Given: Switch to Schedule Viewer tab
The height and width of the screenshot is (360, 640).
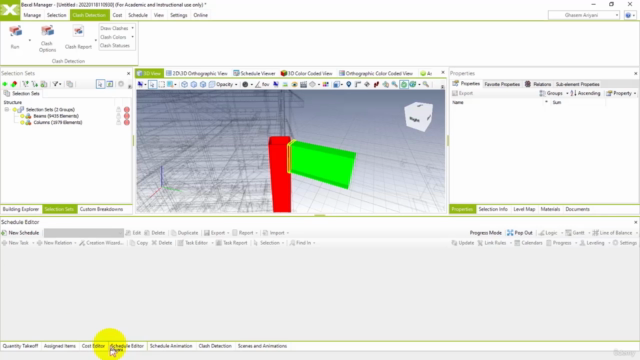Looking at the screenshot, I should [254, 73].
